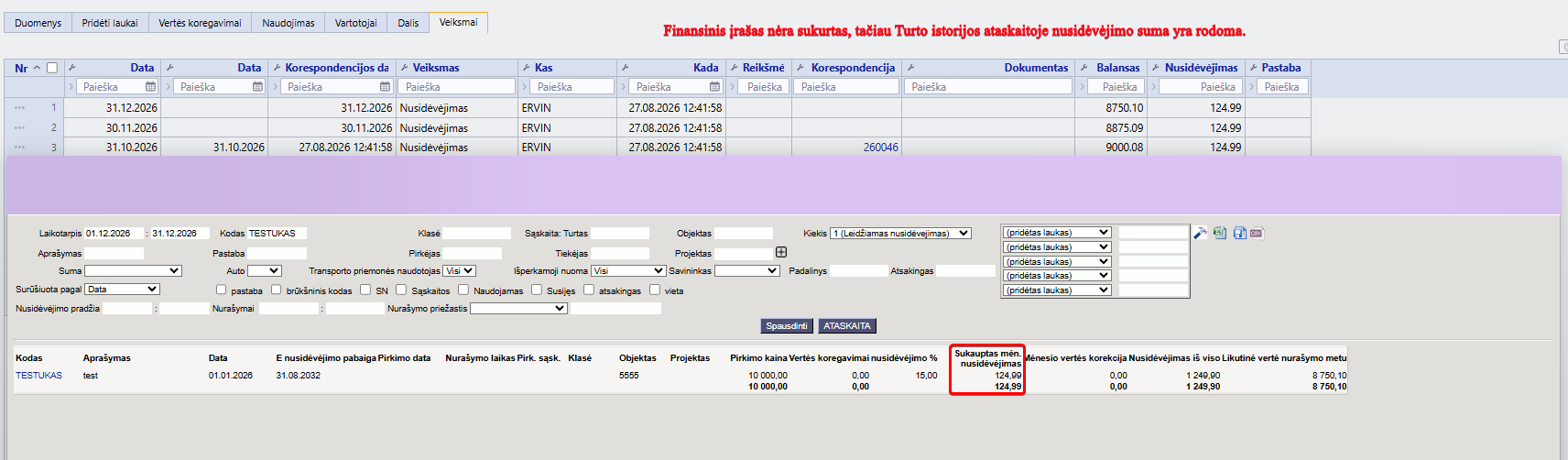Click the plus icon beside the Projektas field
The image size is (1568, 460).
(781, 252)
